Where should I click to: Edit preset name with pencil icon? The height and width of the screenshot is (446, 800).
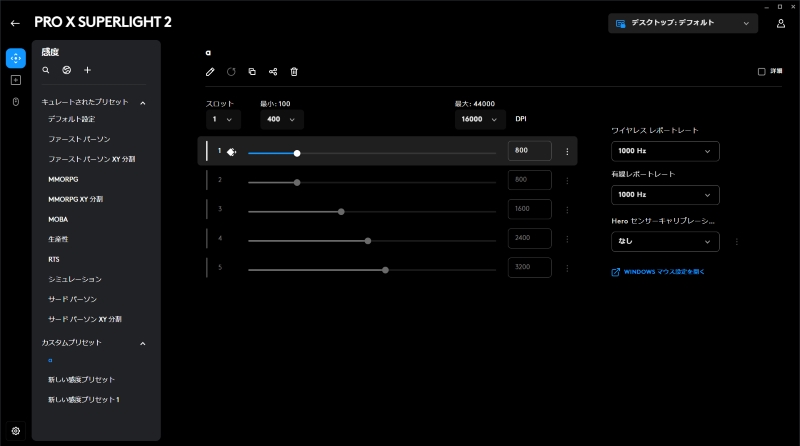tap(210, 72)
